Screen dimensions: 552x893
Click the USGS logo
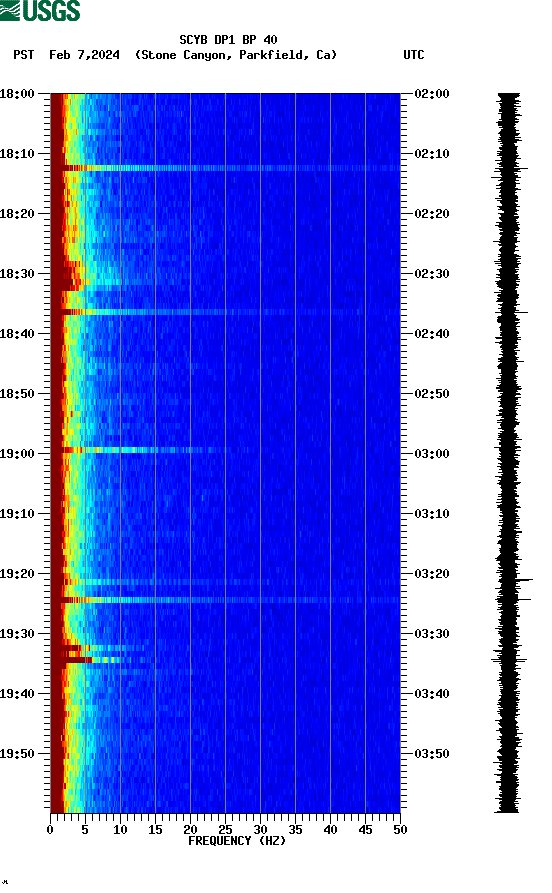coord(40,10)
